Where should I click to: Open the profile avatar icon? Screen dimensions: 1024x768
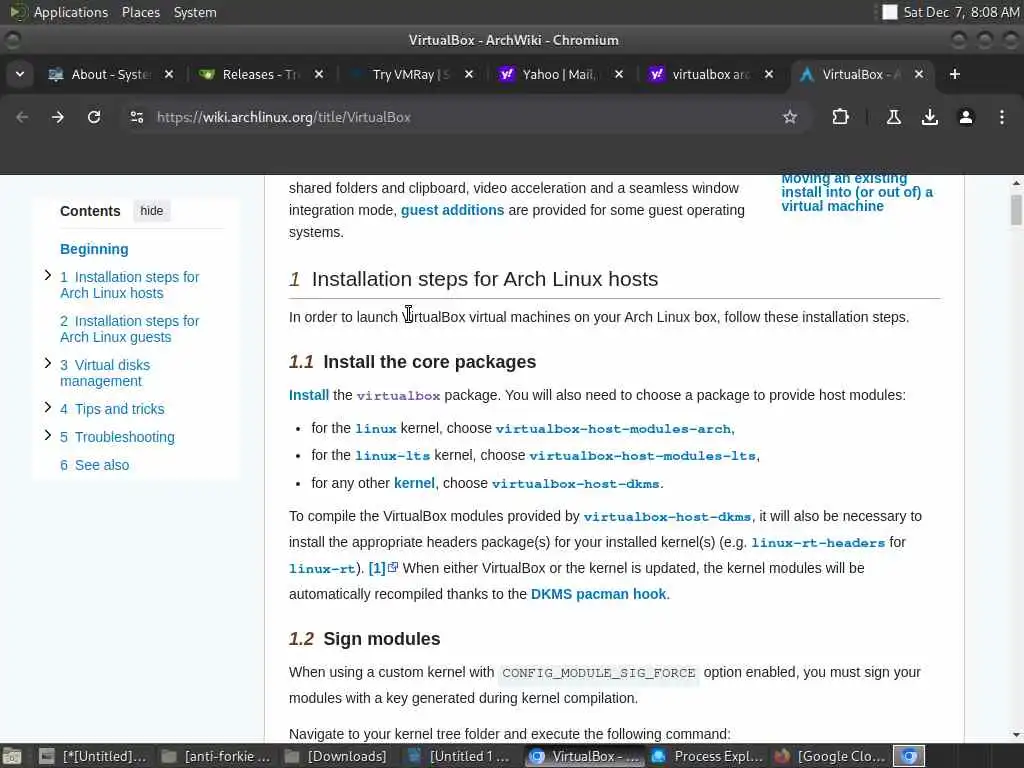(x=966, y=117)
